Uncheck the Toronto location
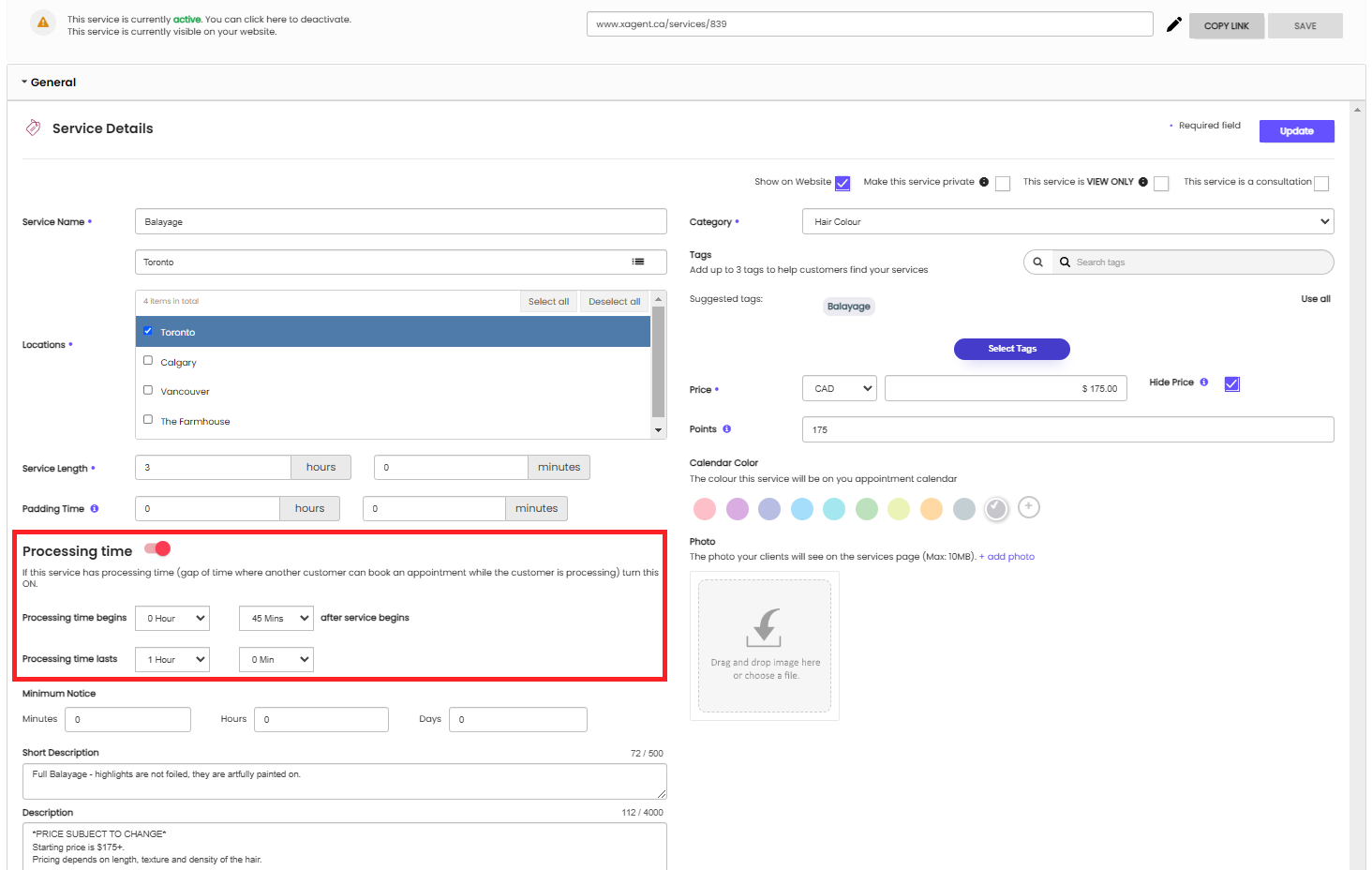Image resolution: width=1372 pixels, height=870 pixels. [x=148, y=331]
